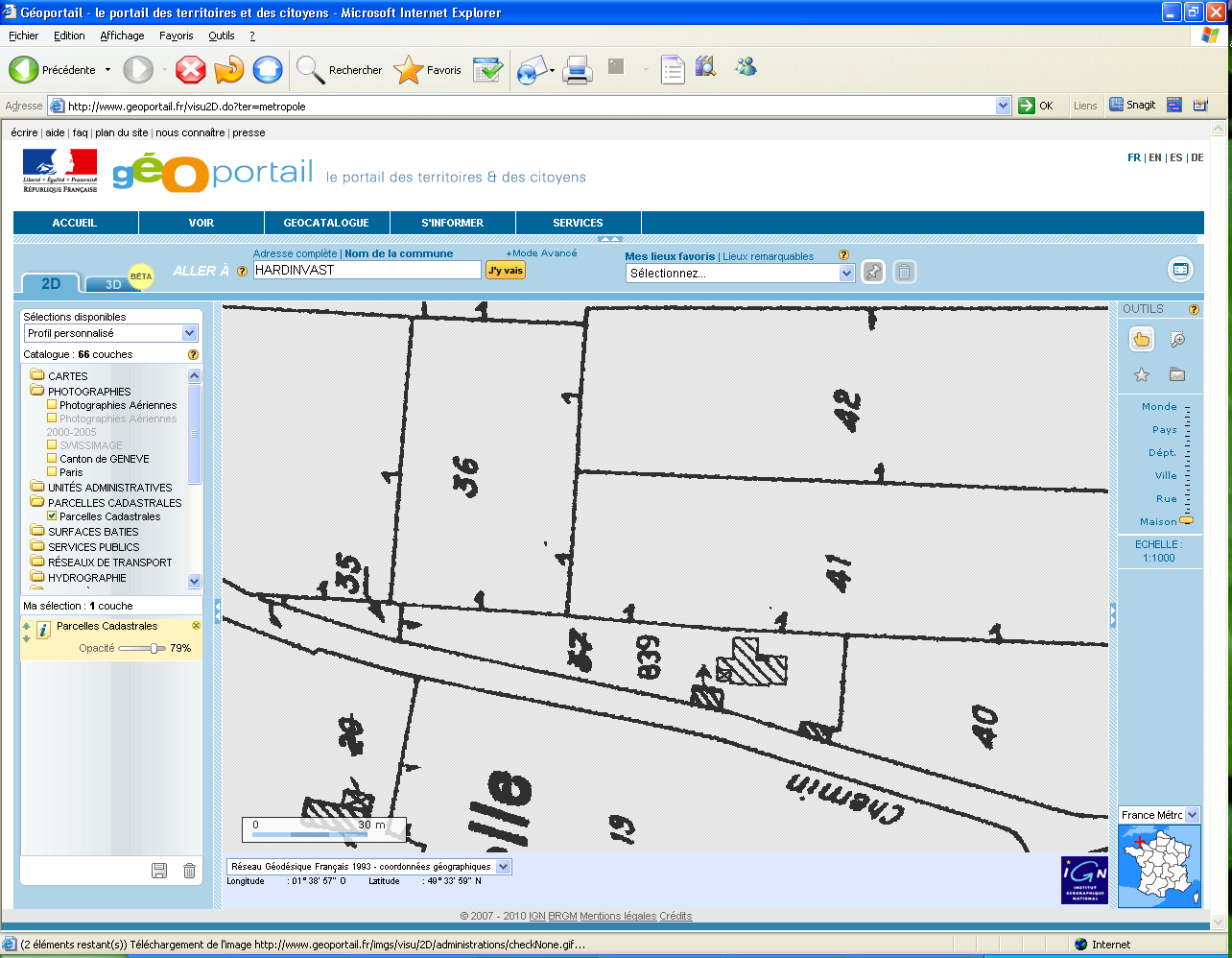The width and height of the screenshot is (1232, 958).
Task: Uncheck Parcelles Cadastrales layer checkbox
Action: point(52,516)
